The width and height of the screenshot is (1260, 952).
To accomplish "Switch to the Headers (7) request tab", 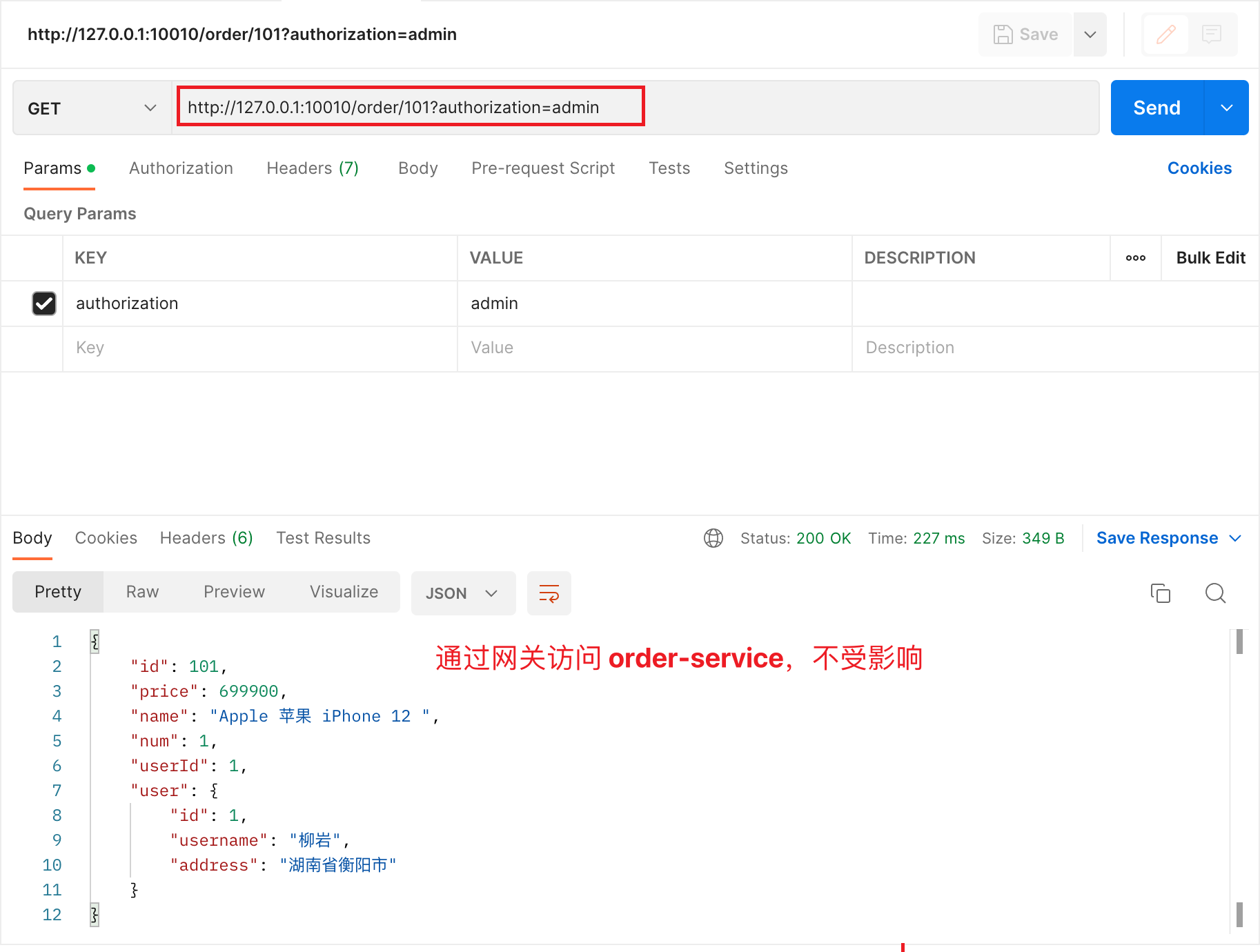I will (313, 168).
